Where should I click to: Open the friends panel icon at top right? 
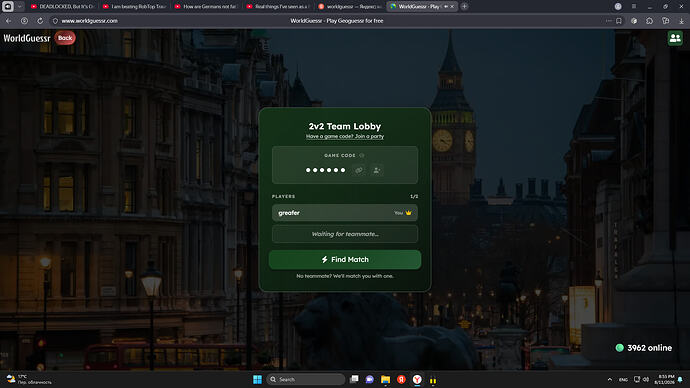[675, 38]
